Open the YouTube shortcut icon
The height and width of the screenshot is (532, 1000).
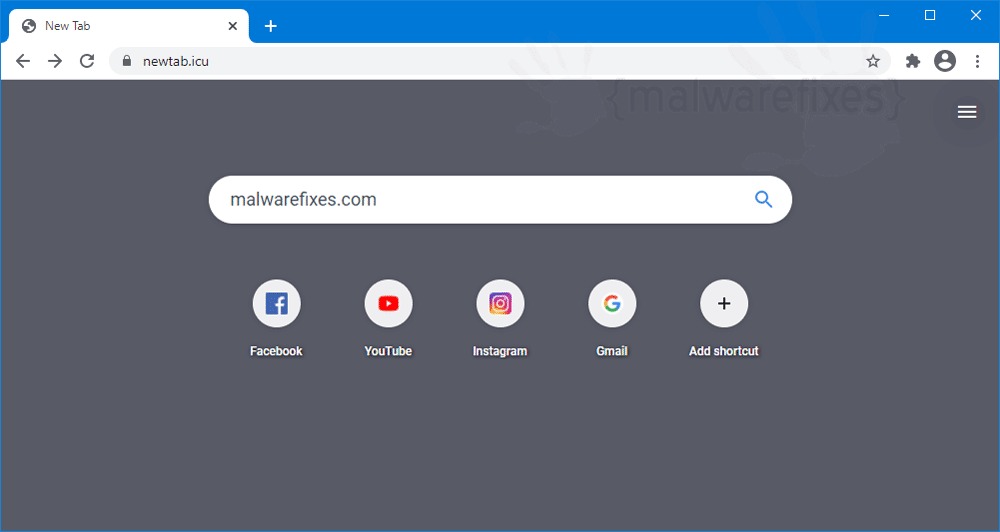point(388,304)
